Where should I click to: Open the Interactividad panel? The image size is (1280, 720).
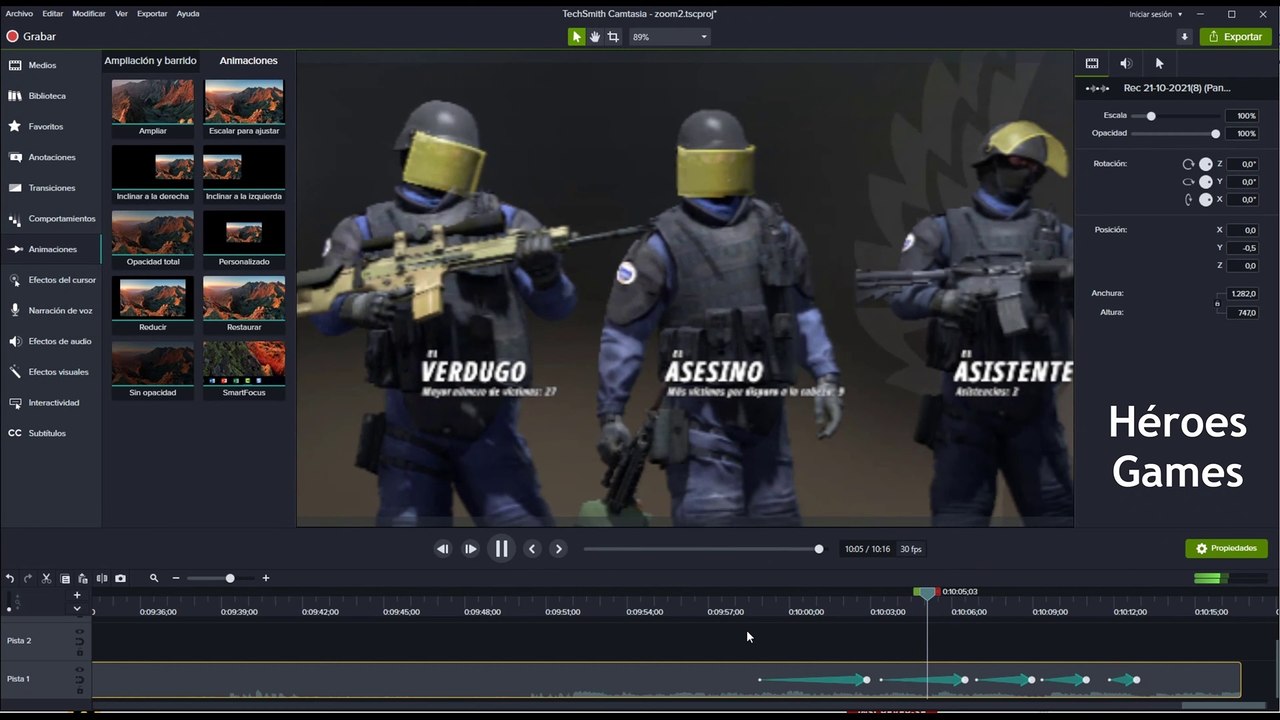50,403
